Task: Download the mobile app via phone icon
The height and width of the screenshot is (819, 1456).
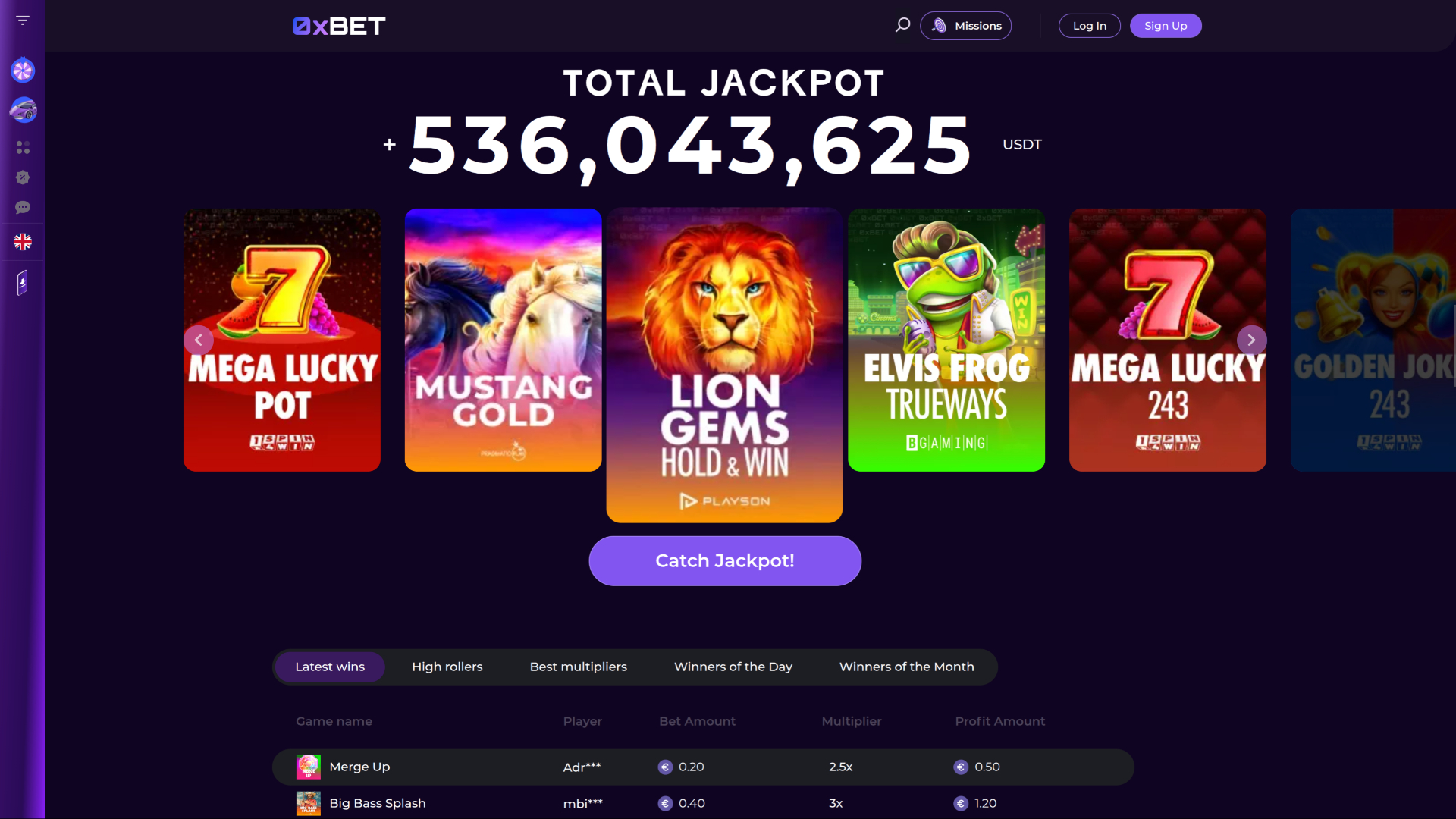Action: click(x=23, y=282)
